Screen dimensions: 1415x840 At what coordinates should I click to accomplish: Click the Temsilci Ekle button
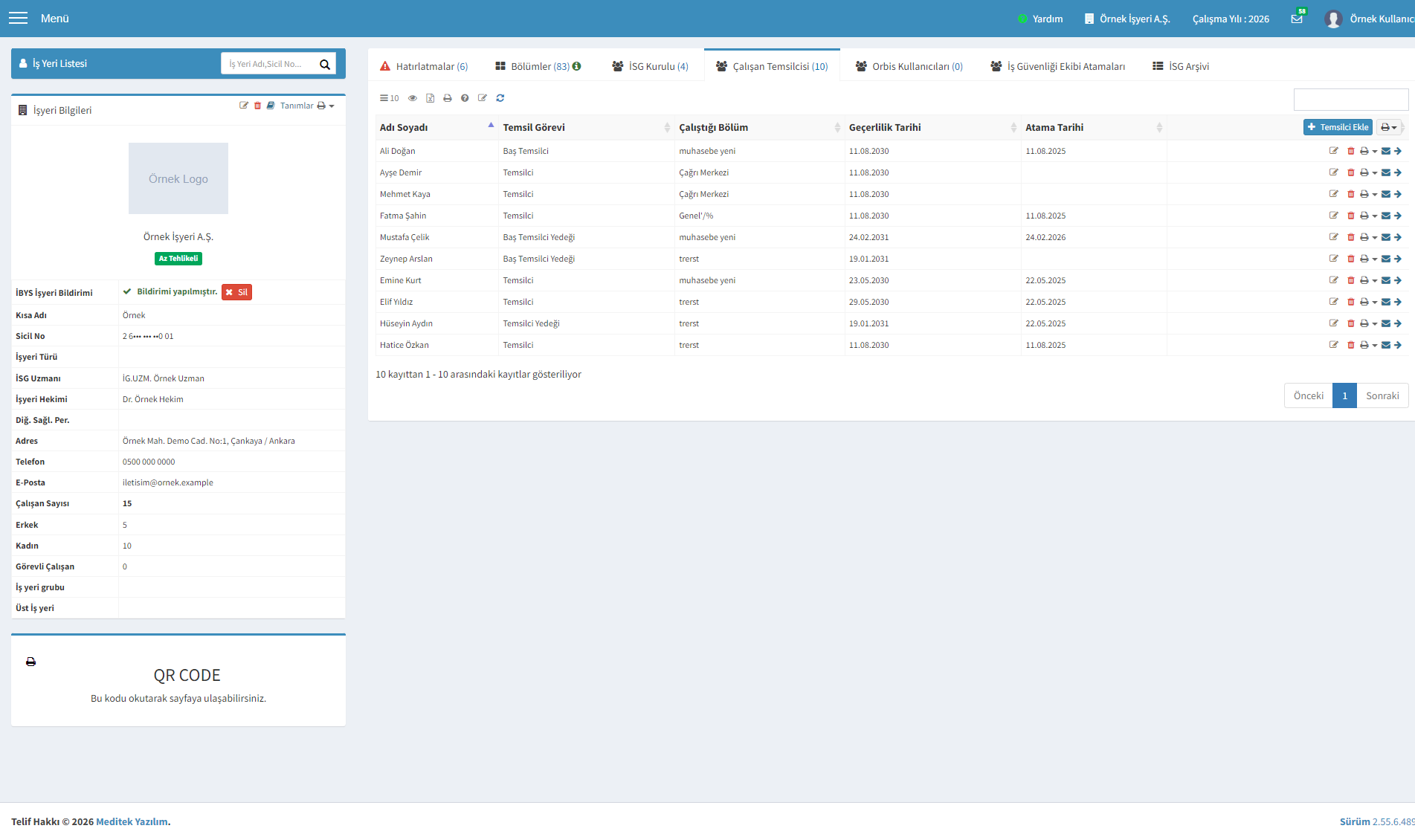[1338, 127]
